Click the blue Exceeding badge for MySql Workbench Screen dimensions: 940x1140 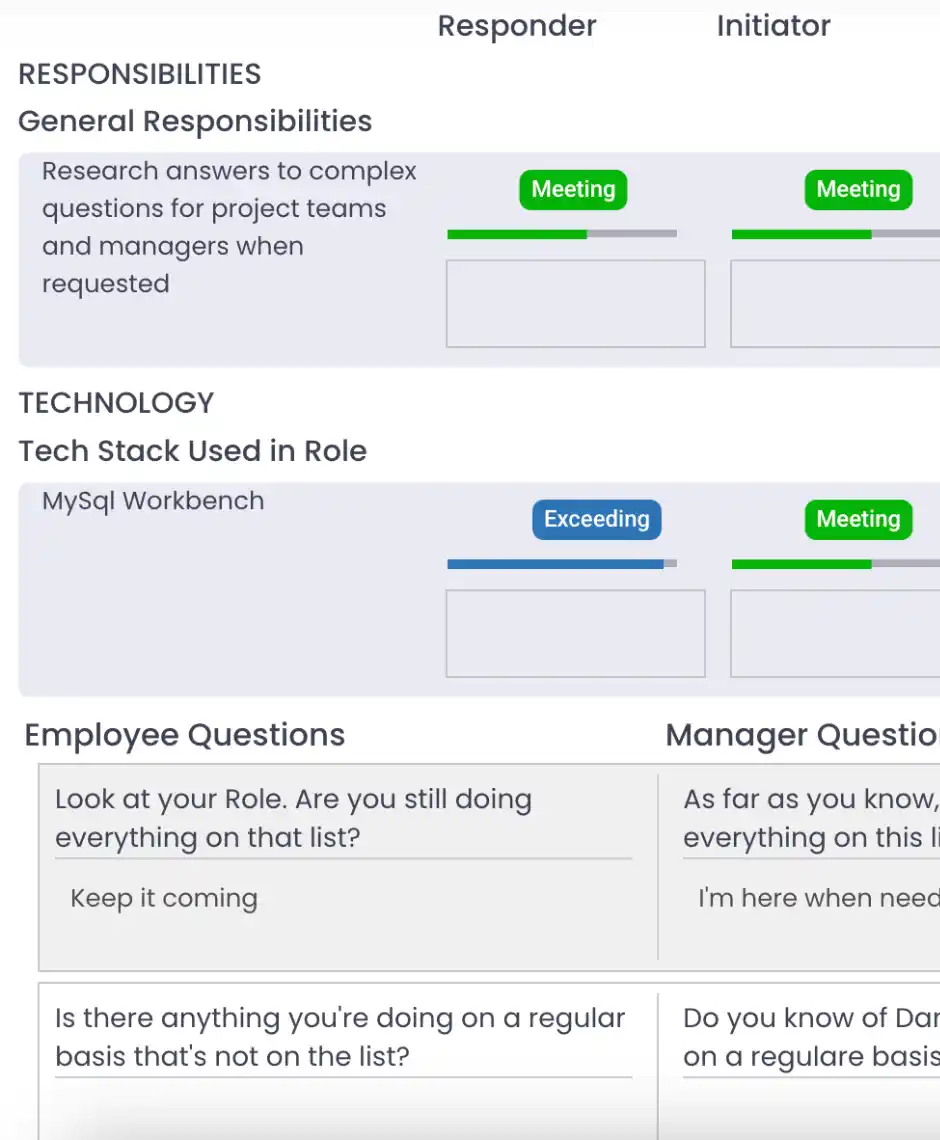click(597, 519)
